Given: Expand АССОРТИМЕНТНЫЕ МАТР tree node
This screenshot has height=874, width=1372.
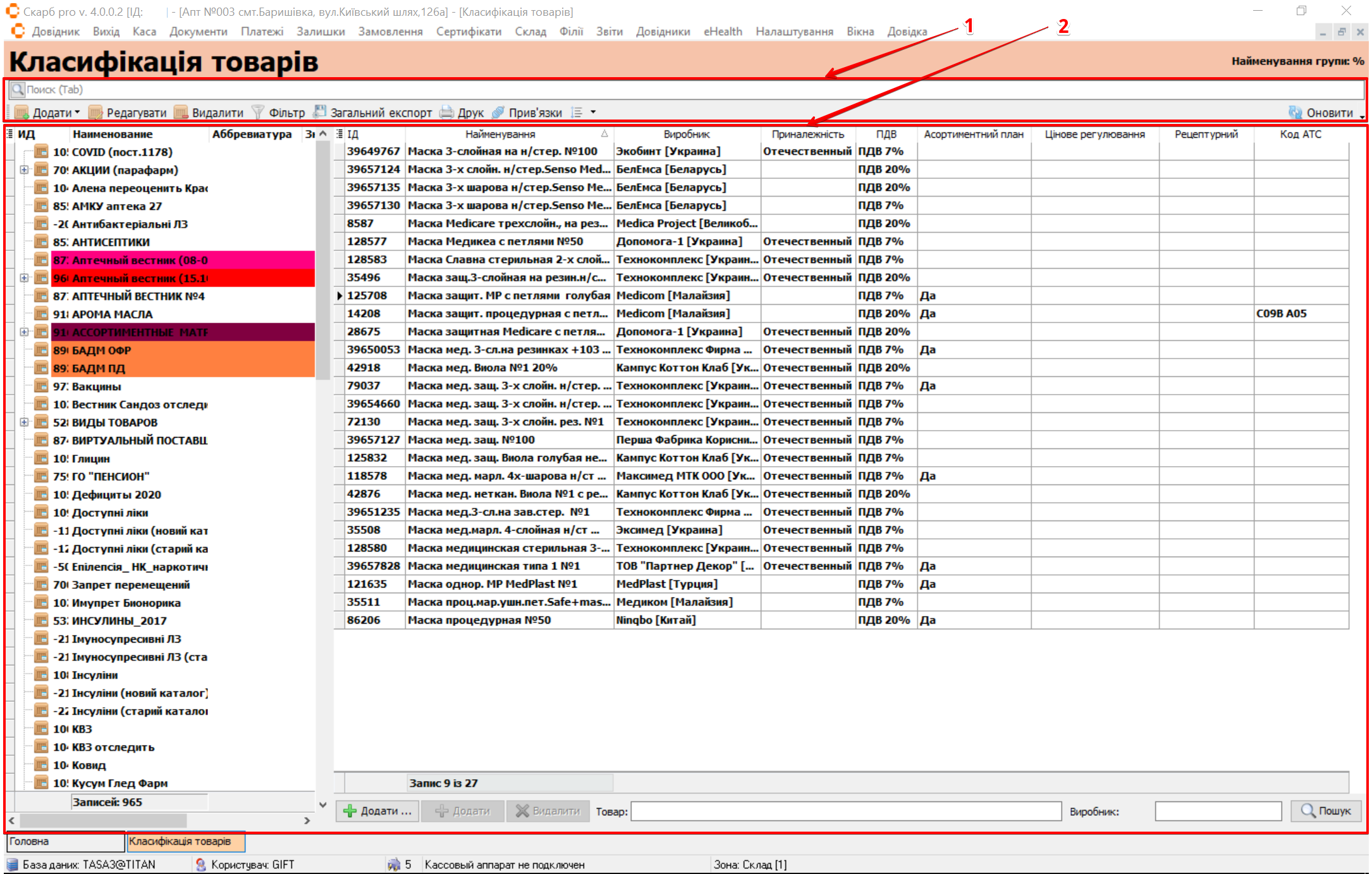Looking at the screenshot, I should pyautogui.click(x=24, y=332).
